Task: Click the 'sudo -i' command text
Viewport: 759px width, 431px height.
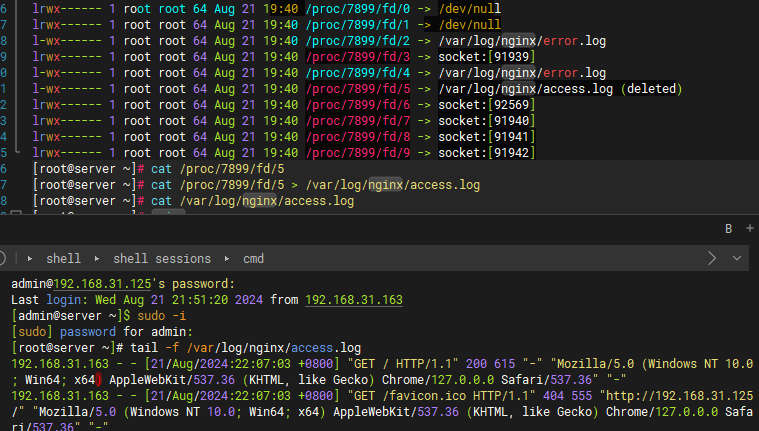Action: (162, 316)
